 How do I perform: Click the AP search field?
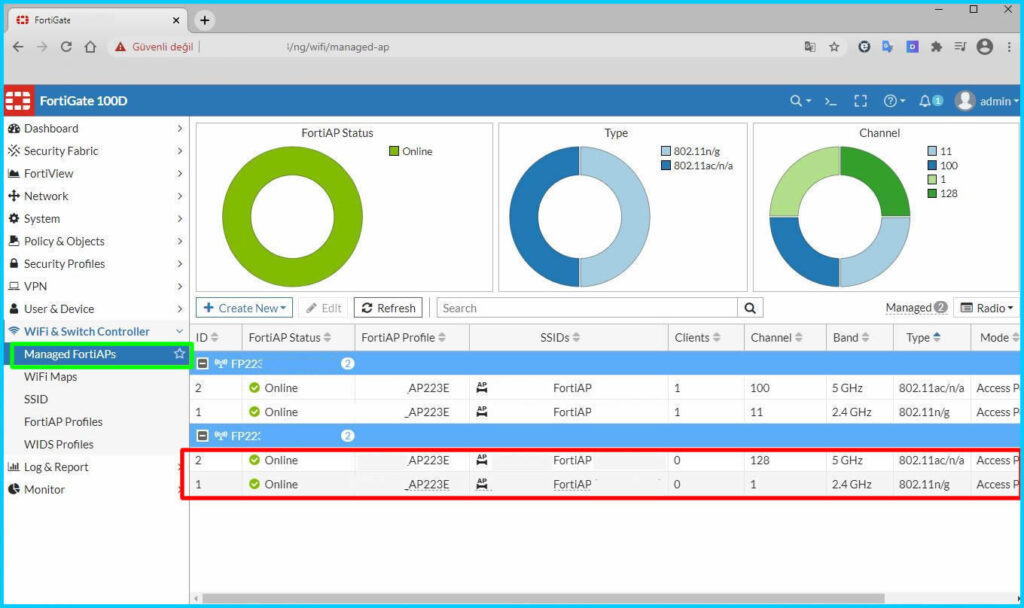tap(586, 308)
